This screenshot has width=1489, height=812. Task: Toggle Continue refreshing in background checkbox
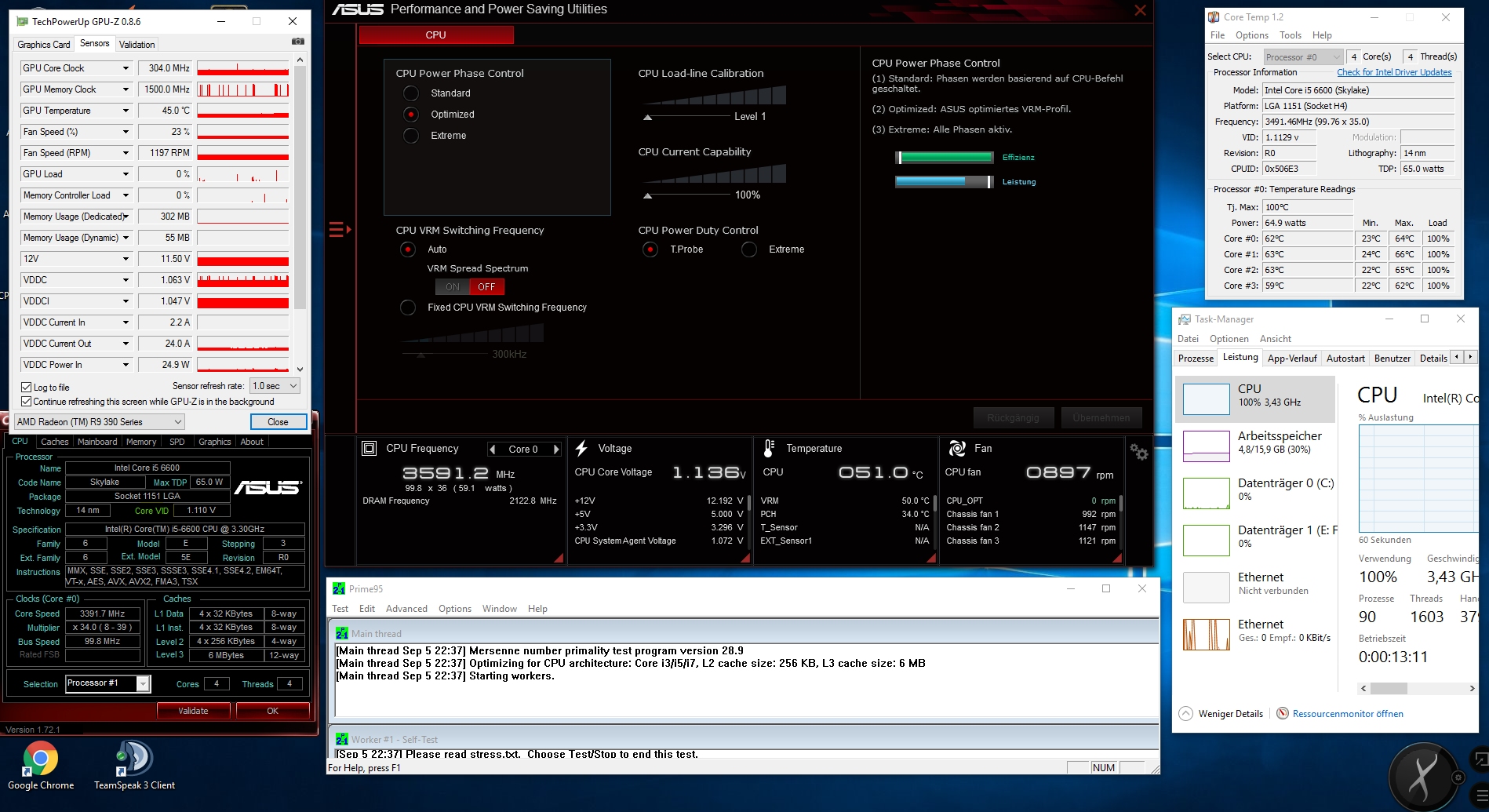(x=26, y=402)
